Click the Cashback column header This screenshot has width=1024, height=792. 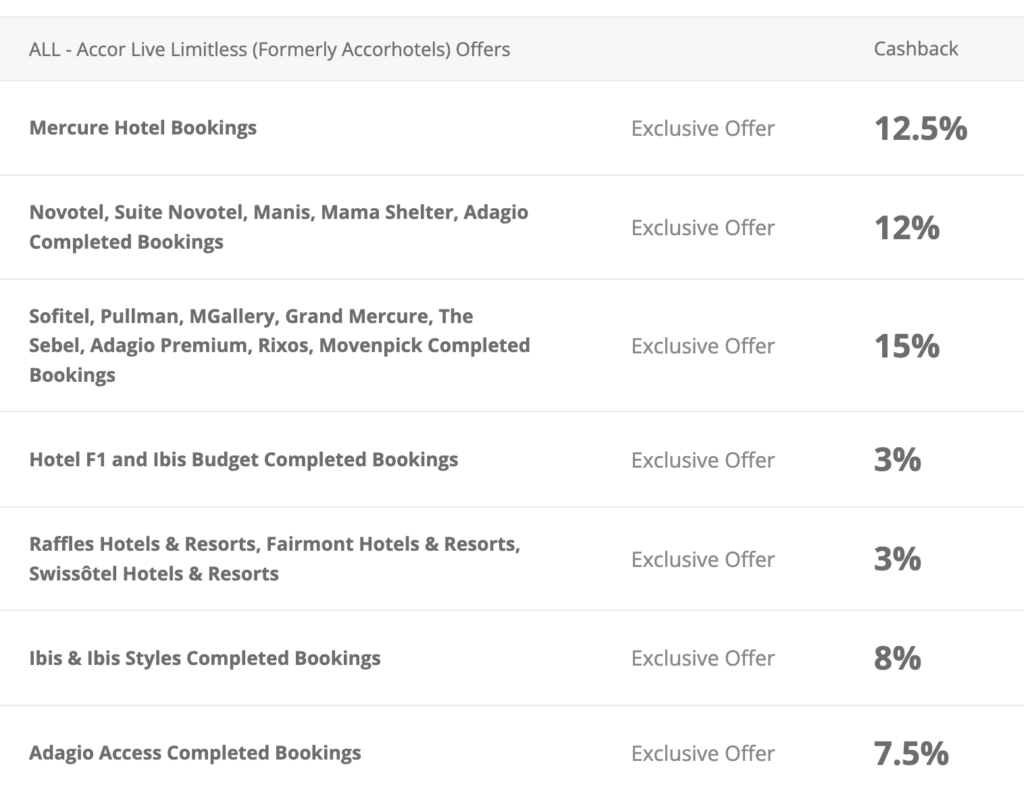click(916, 49)
